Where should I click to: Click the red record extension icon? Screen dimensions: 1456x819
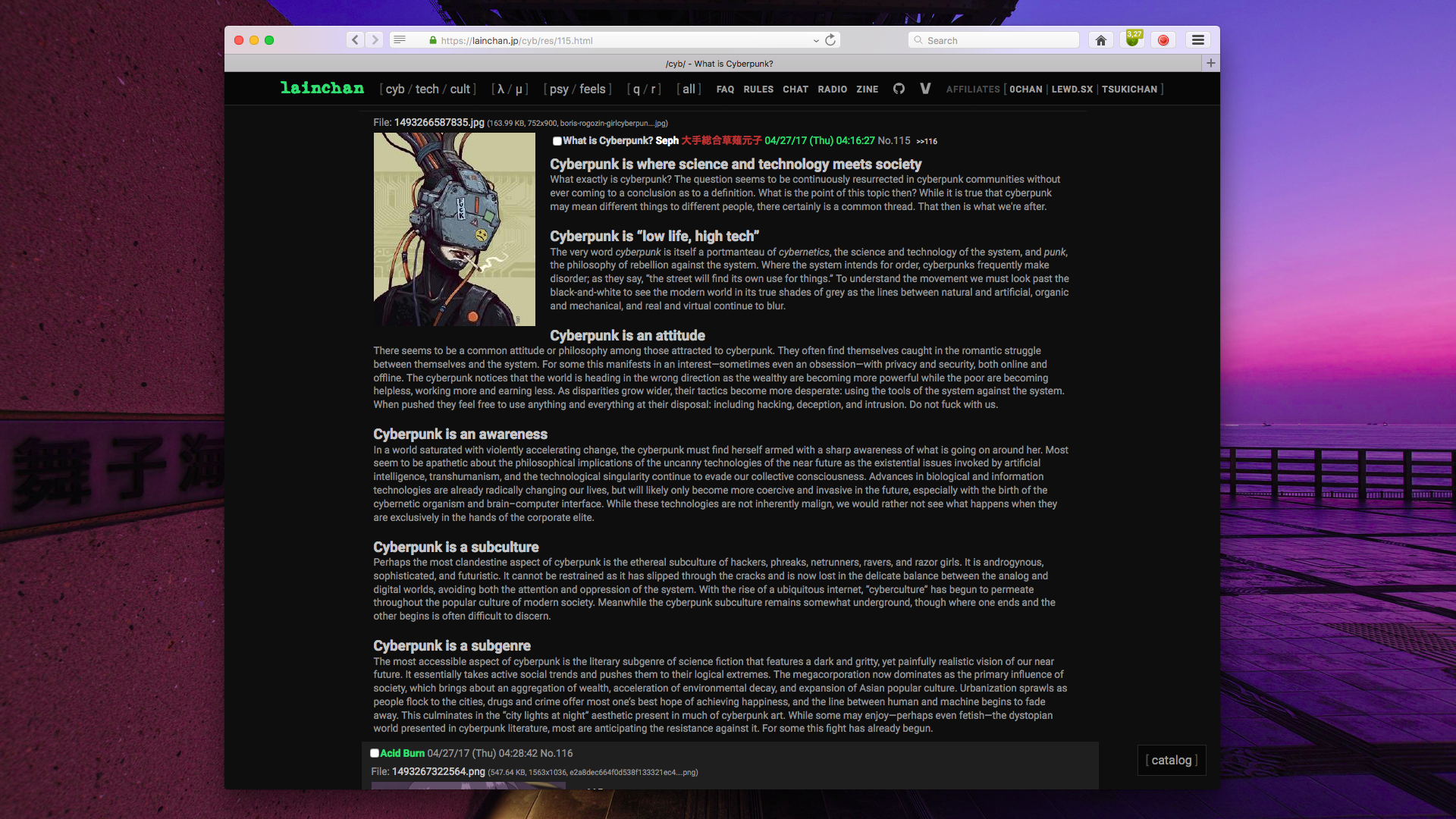click(1163, 40)
